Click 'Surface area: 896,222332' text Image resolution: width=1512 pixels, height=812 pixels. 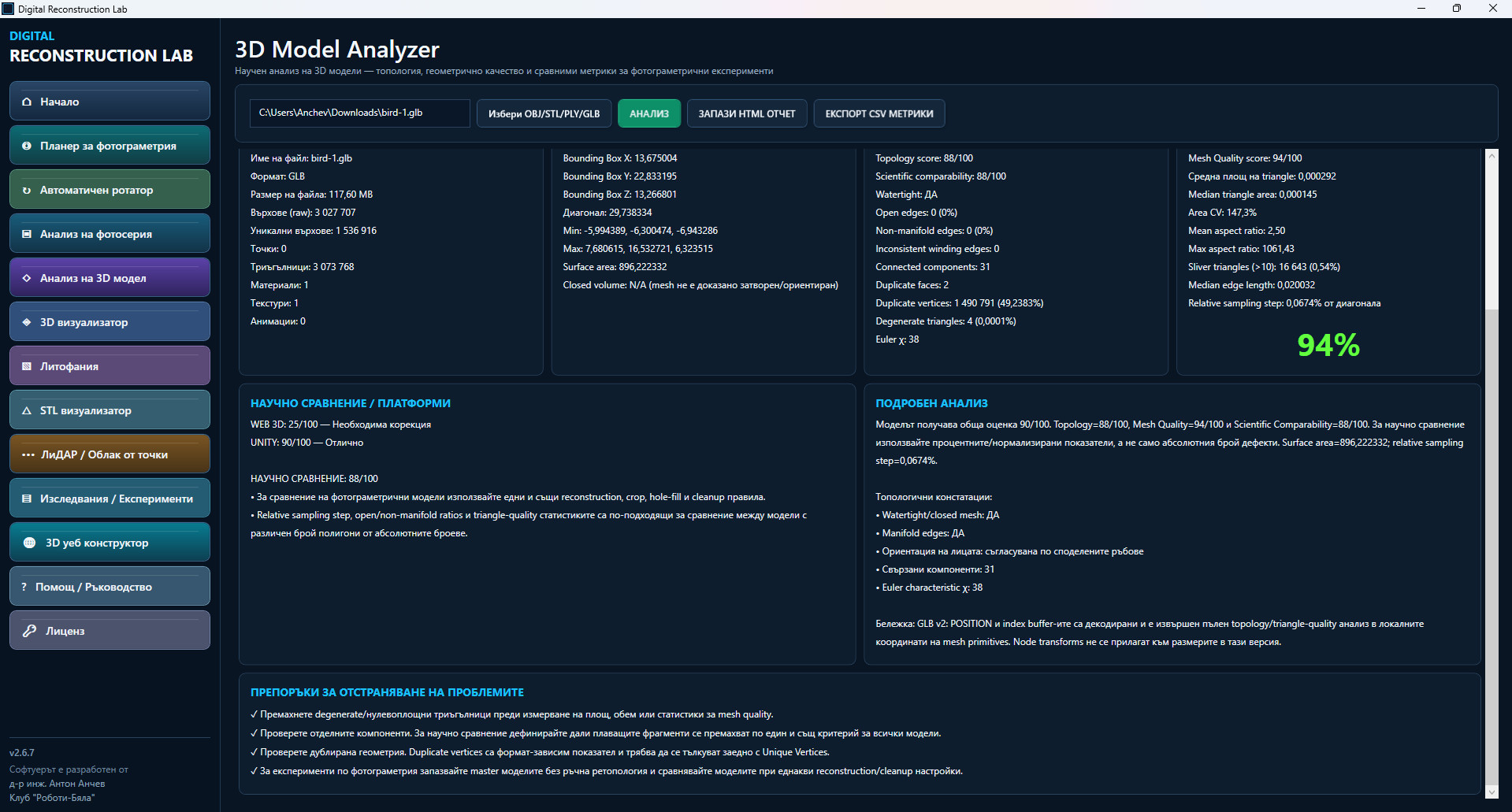(615, 267)
